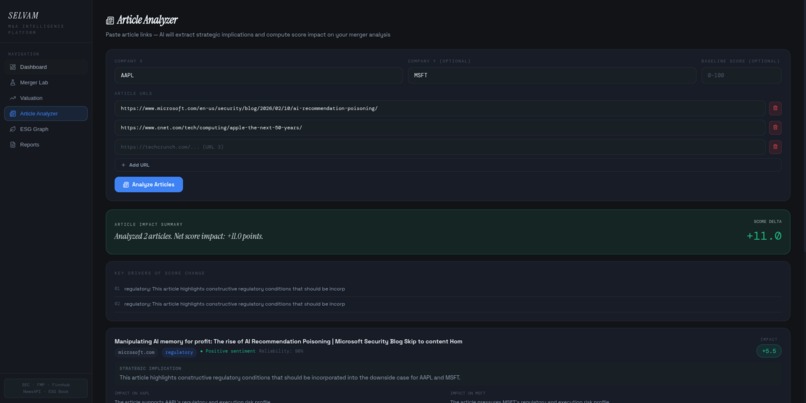Image resolution: width=806 pixels, height=403 pixels.
Task: Click the 'Paste article links' description
Action: tap(248, 35)
